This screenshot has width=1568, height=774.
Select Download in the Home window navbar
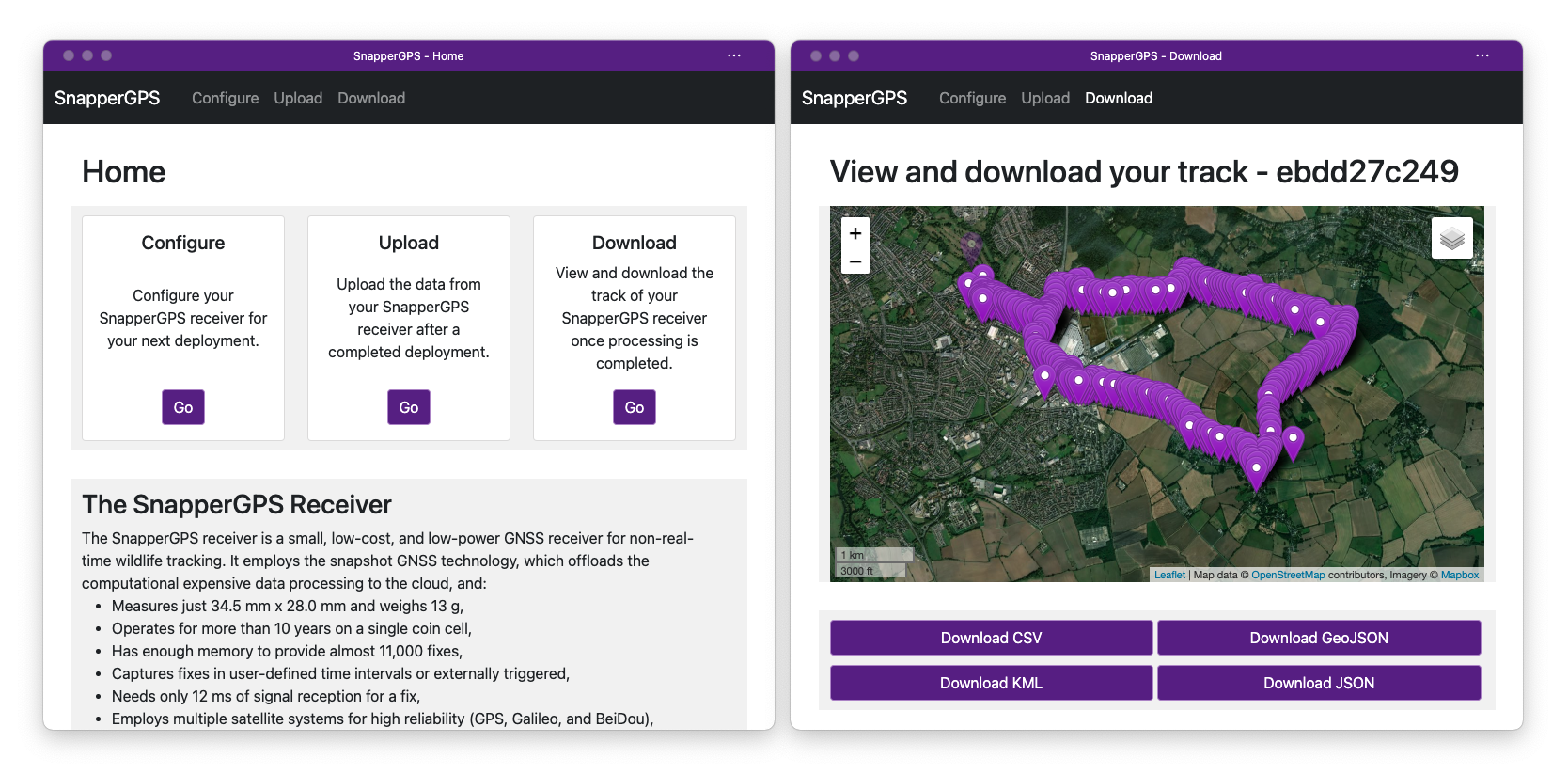(371, 98)
